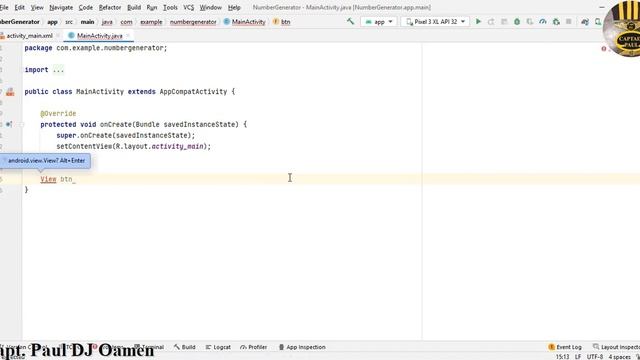Screen dimensions: 640x360
Task: Select the MainActivity.java editor tab
Action: [100, 36]
